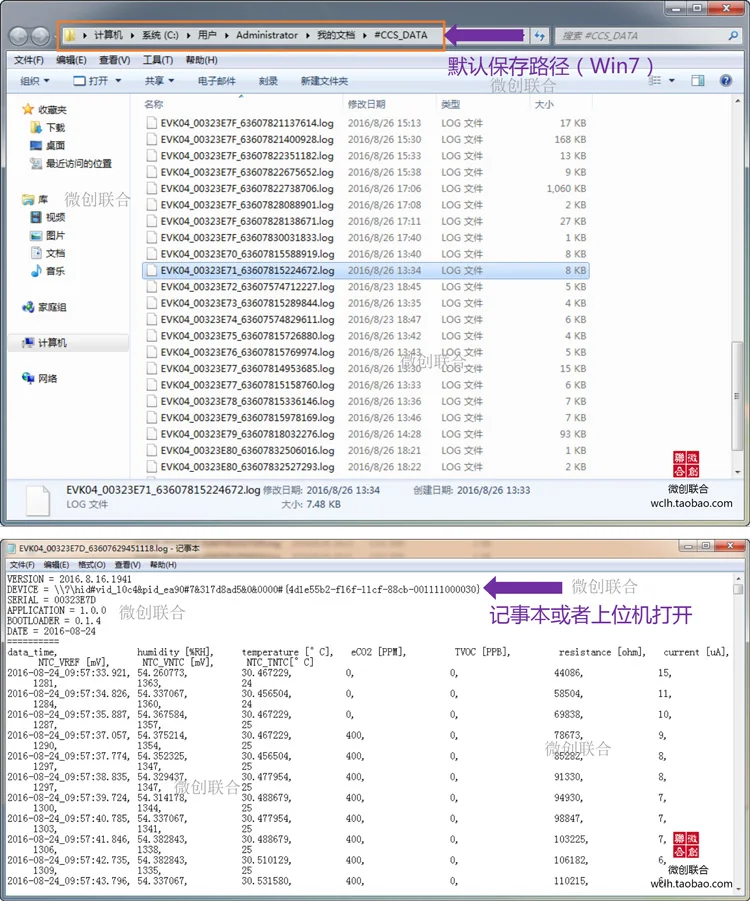Toggle the preview pane icon

tap(698, 80)
